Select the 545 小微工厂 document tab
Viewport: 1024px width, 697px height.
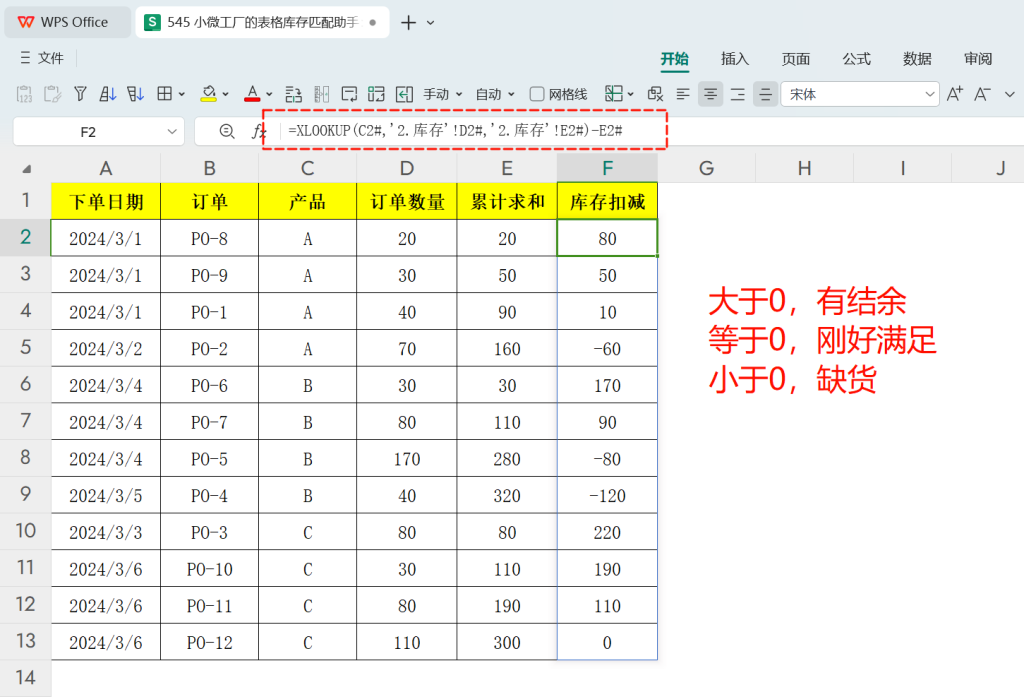coord(262,22)
